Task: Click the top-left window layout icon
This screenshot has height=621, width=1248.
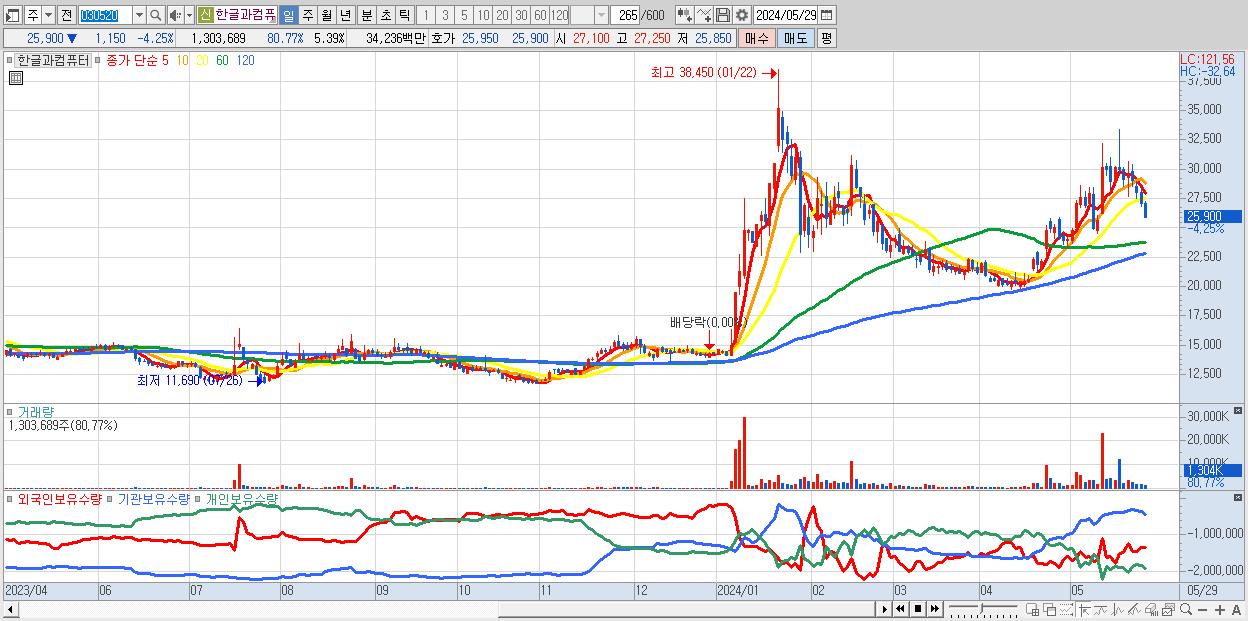Action: 12,15
